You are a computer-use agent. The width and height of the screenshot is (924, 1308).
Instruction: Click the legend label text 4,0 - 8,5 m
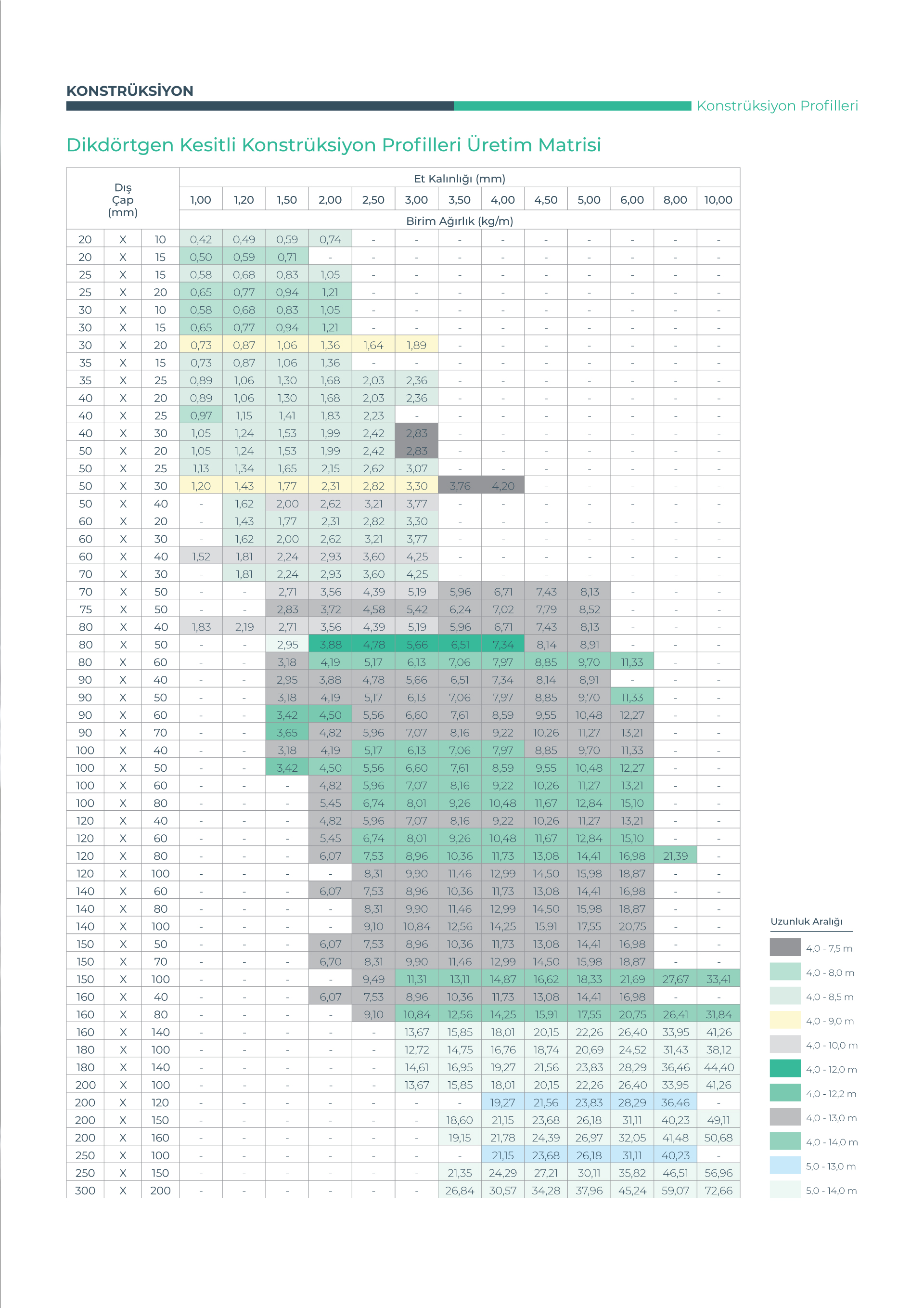pos(830,997)
